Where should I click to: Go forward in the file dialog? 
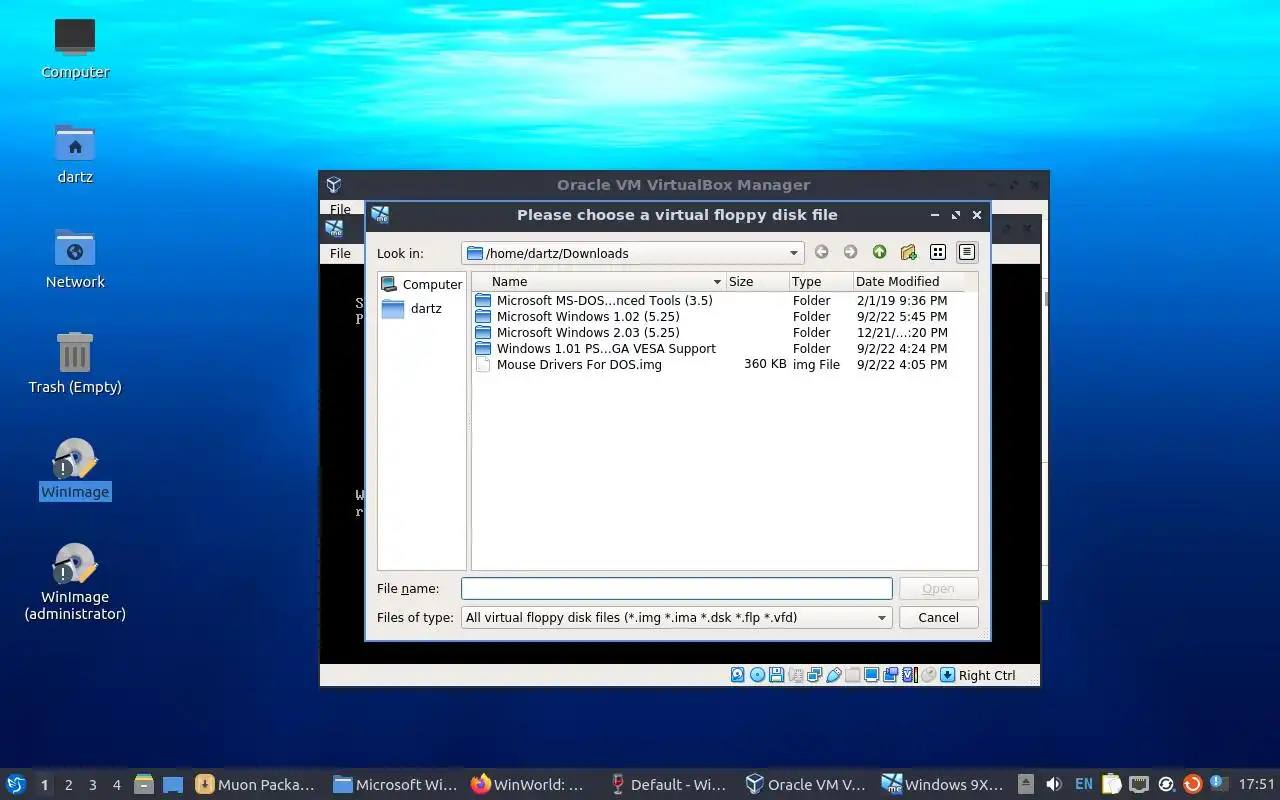pyautogui.click(x=850, y=253)
